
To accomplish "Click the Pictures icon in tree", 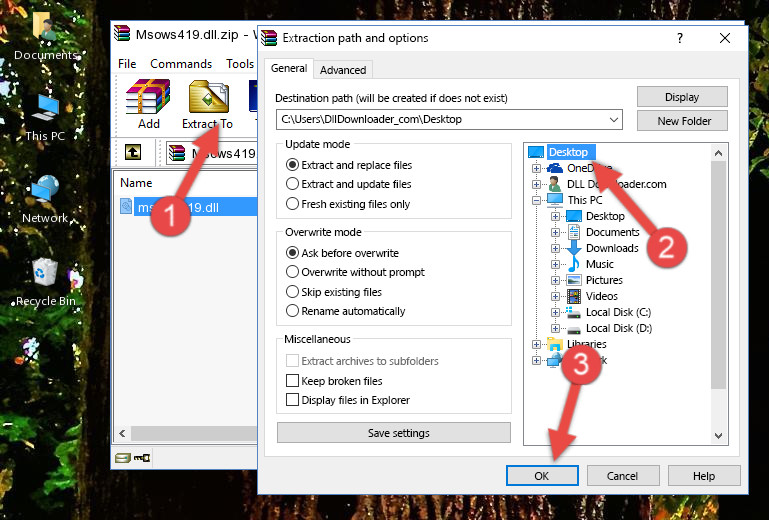I will point(574,280).
